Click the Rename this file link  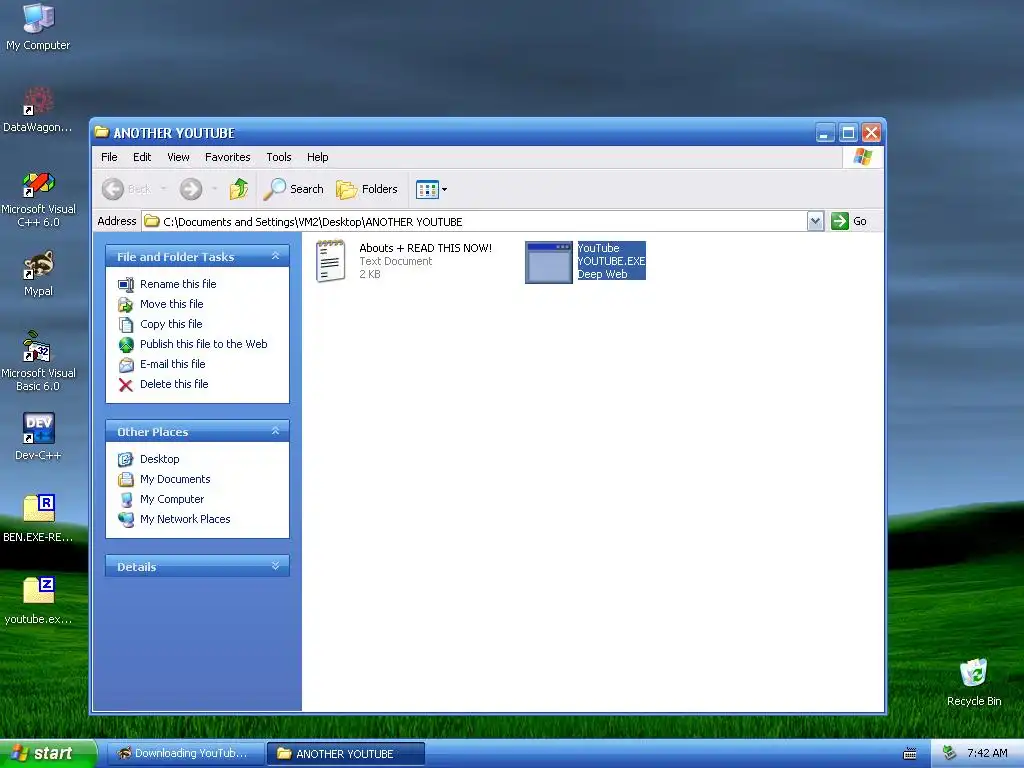tap(178, 284)
